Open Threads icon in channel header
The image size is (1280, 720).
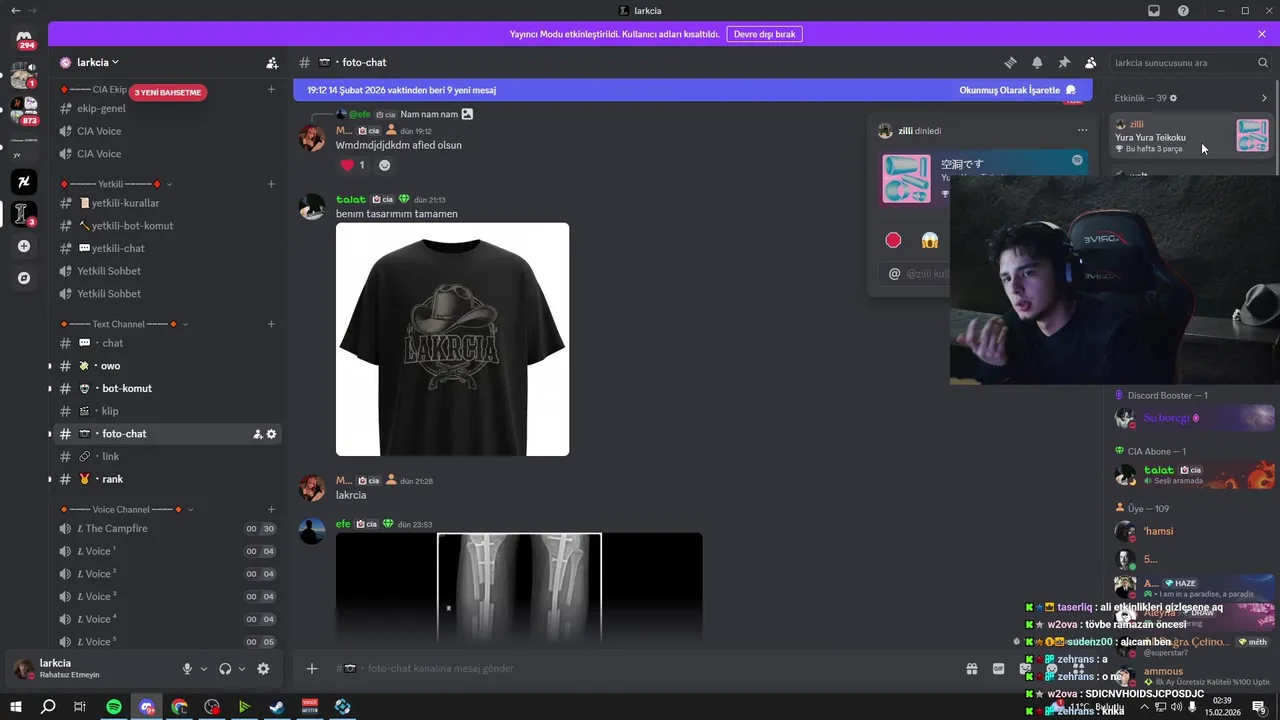click(x=1010, y=62)
